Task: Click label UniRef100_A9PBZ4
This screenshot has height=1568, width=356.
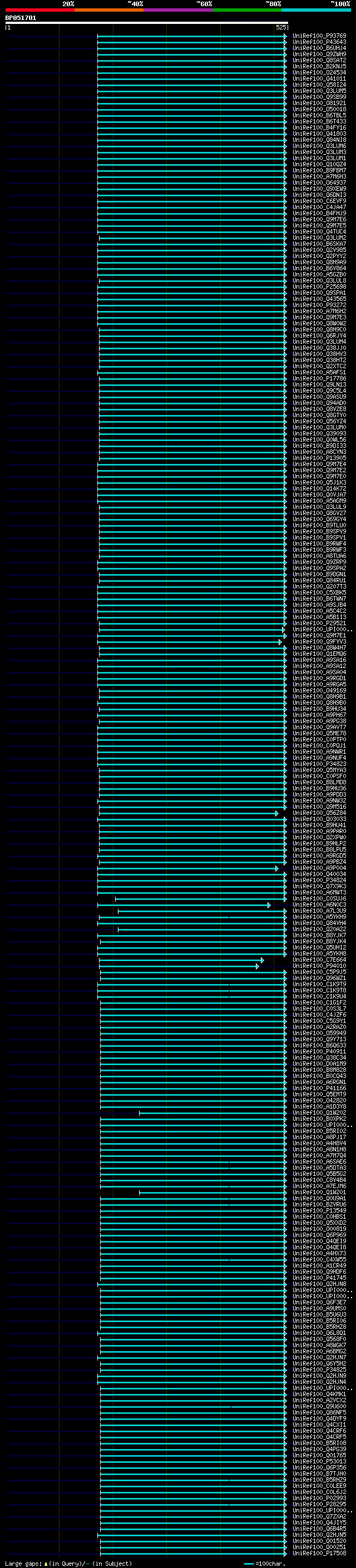Action: [319, 862]
